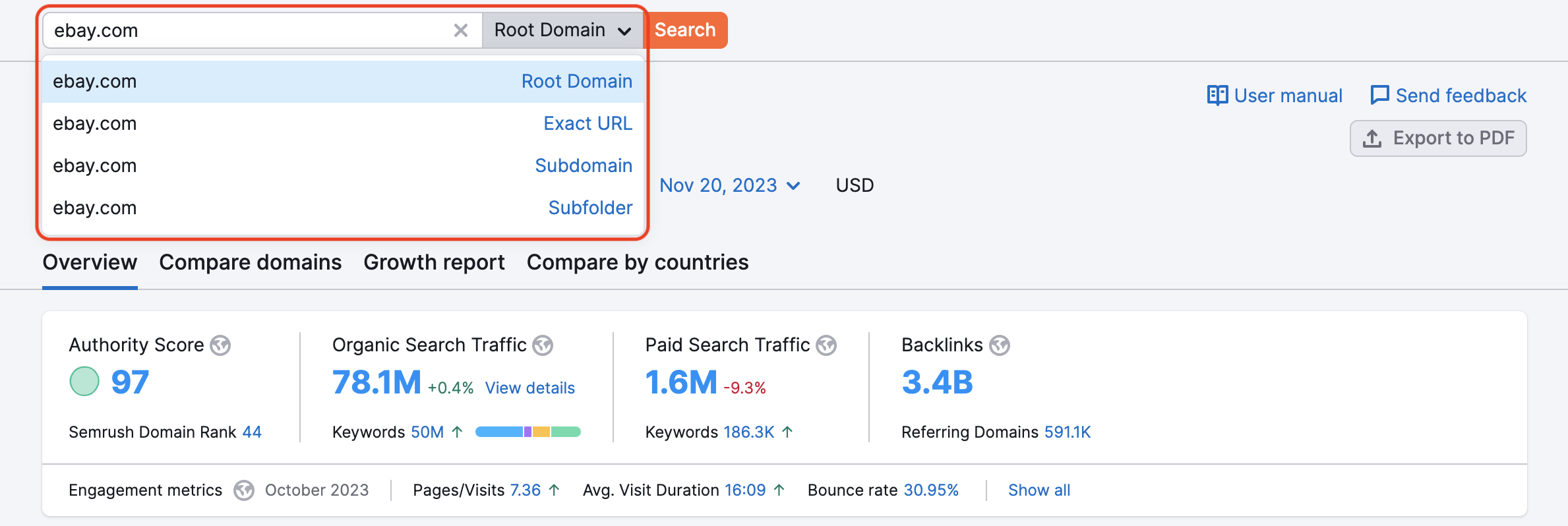The width and height of the screenshot is (1568, 526).
Task: Select ebay.com Root Domain suggestion
Action: coord(343,81)
